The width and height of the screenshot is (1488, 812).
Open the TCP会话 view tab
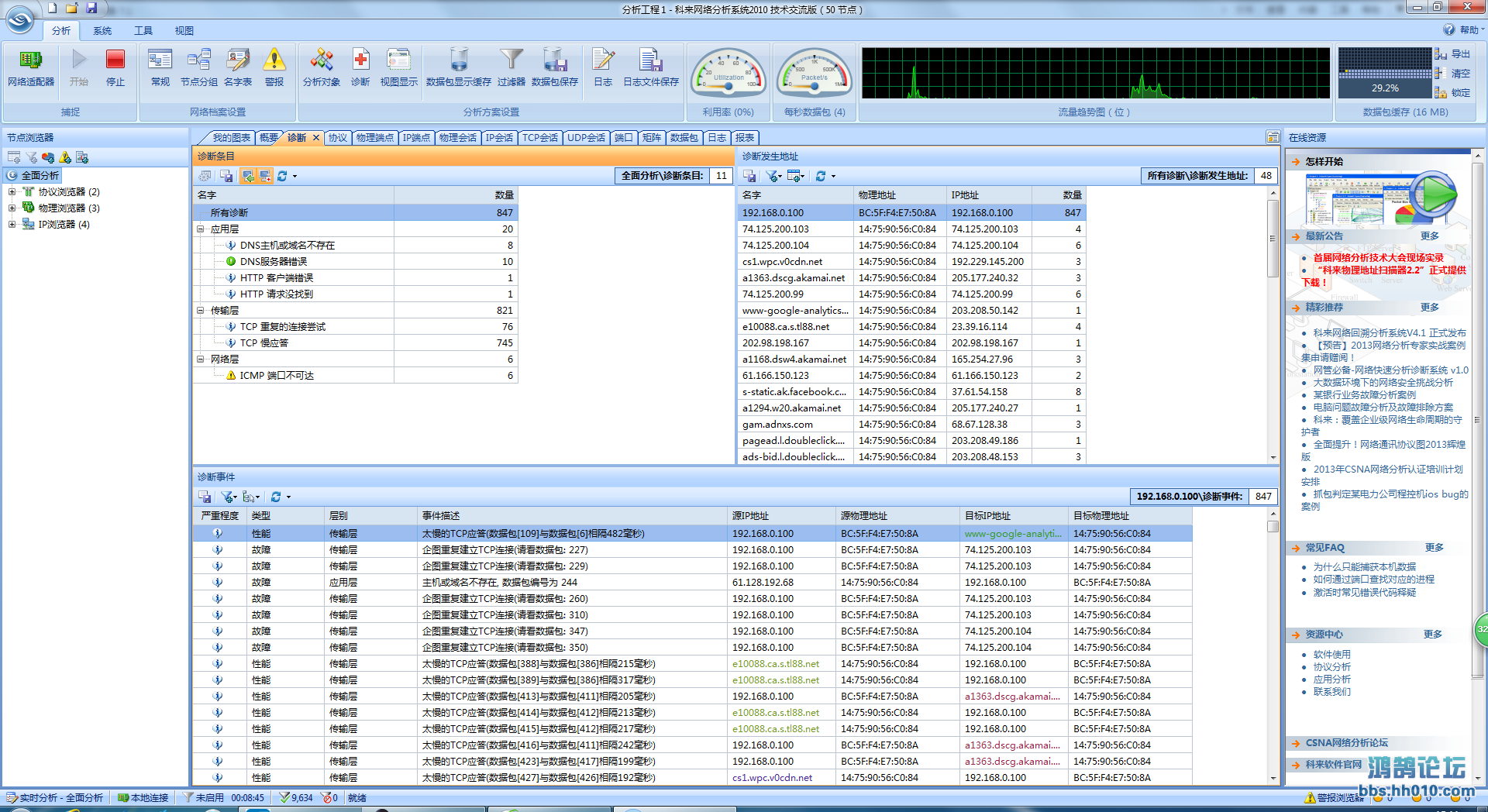[540, 138]
